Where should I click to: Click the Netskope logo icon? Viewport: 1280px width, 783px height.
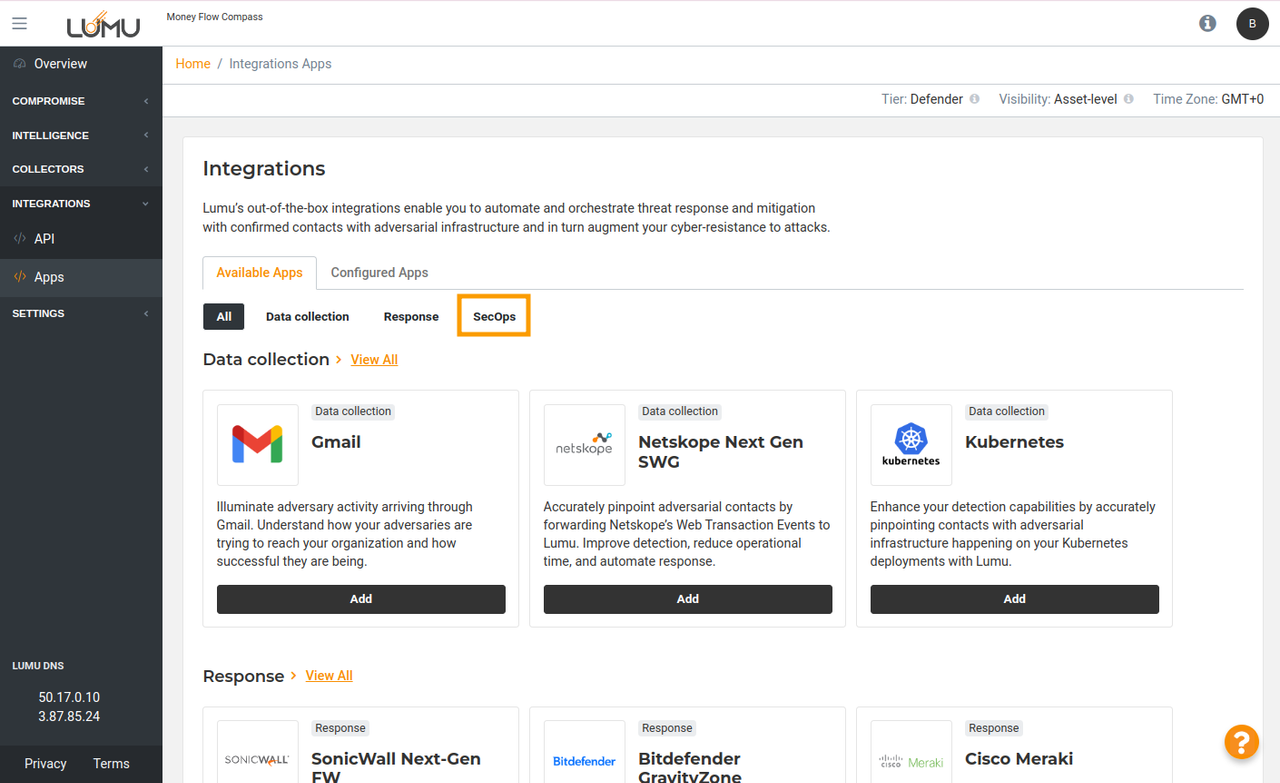pyautogui.click(x=584, y=444)
